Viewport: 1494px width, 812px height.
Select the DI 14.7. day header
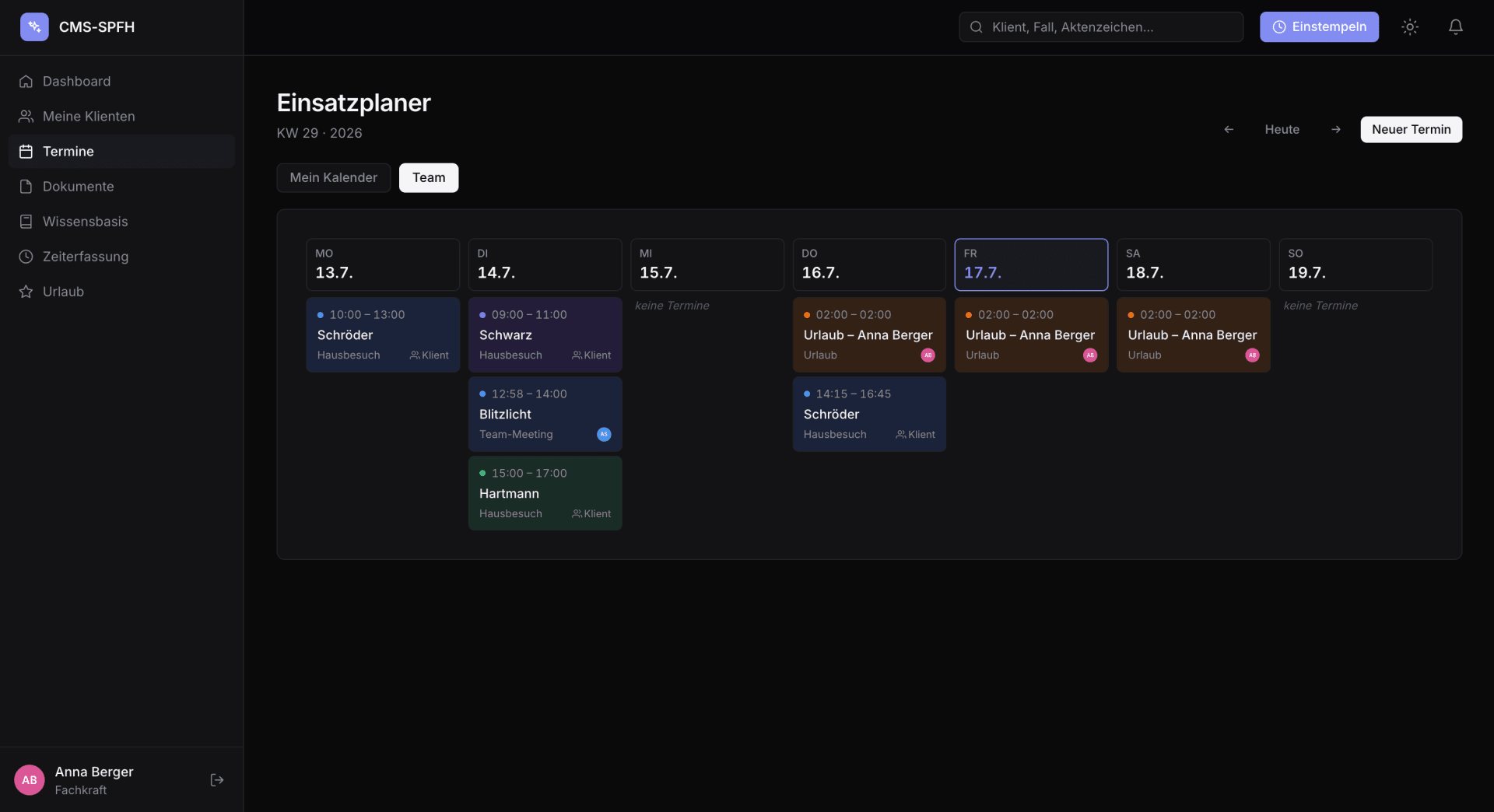pos(545,264)
